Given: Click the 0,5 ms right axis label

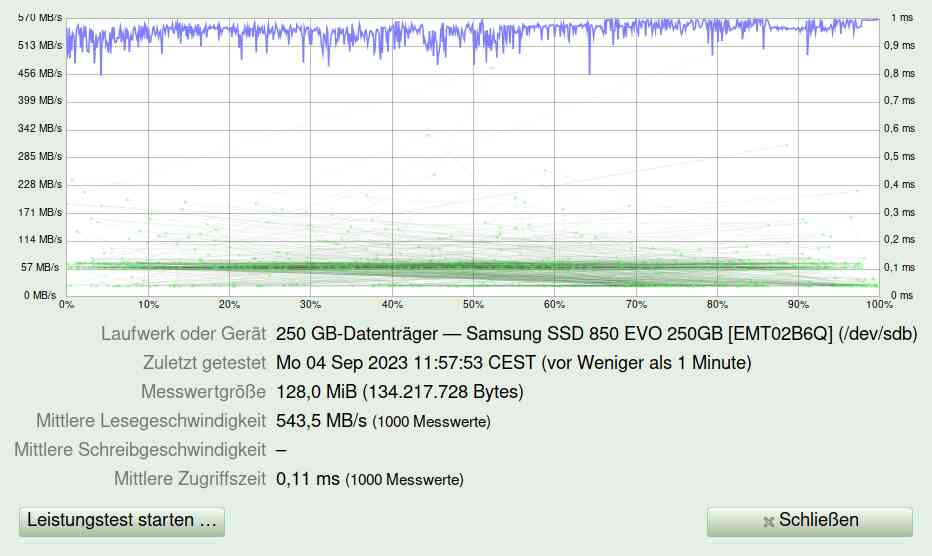Looking at the screenshot, I should (899, 156).
